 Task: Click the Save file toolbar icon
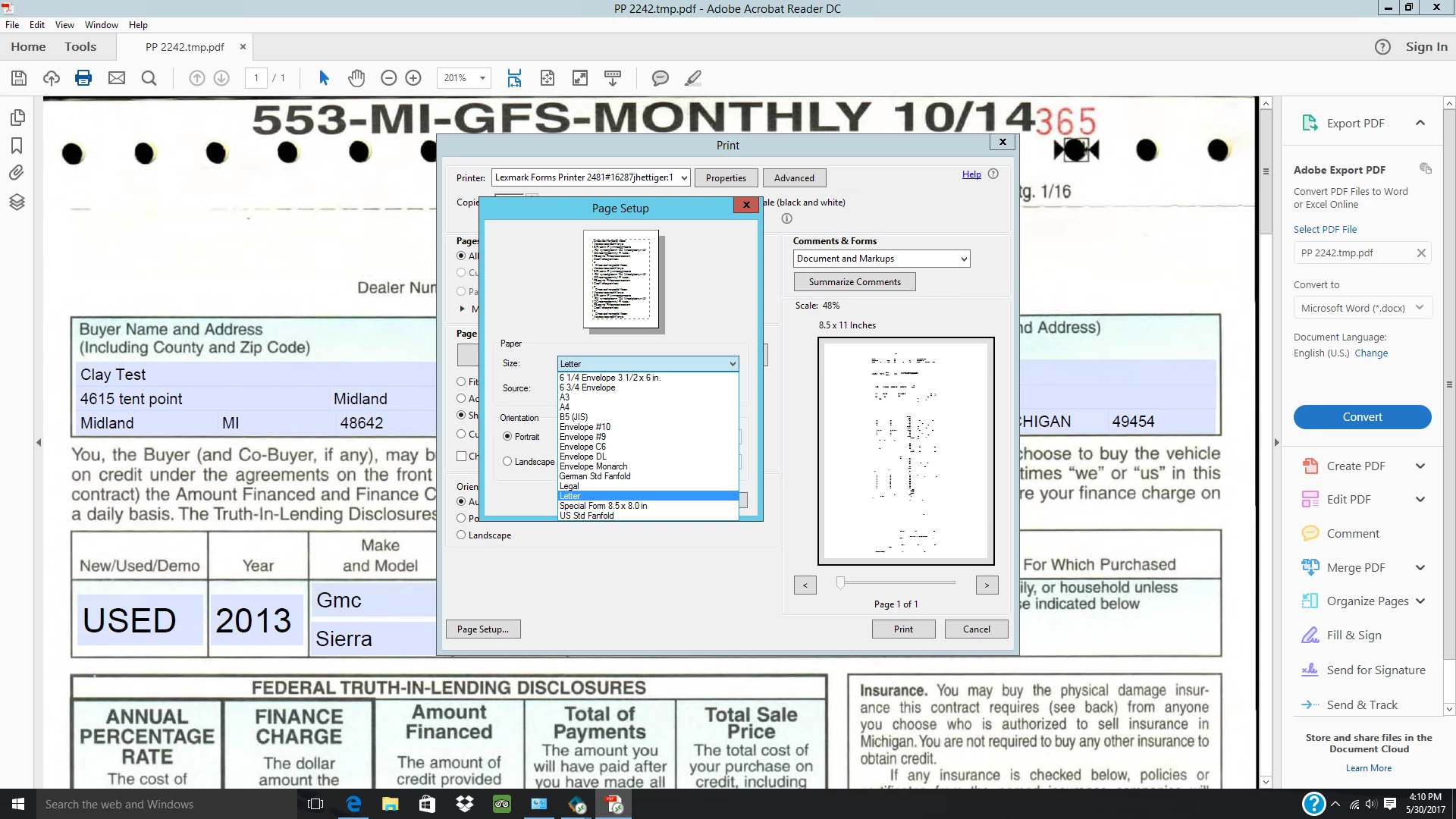(19, 78)
